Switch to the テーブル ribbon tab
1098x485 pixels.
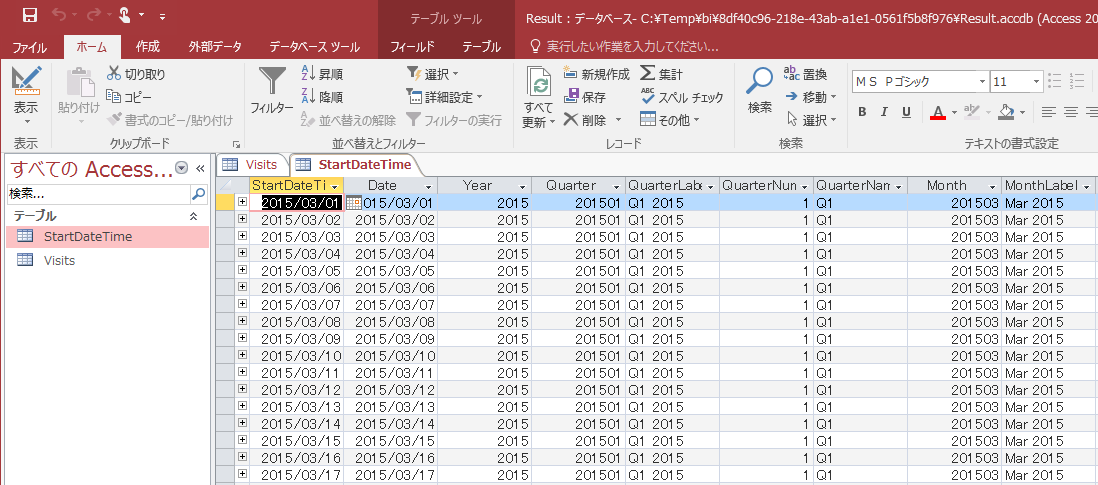[x=482, y=47]
